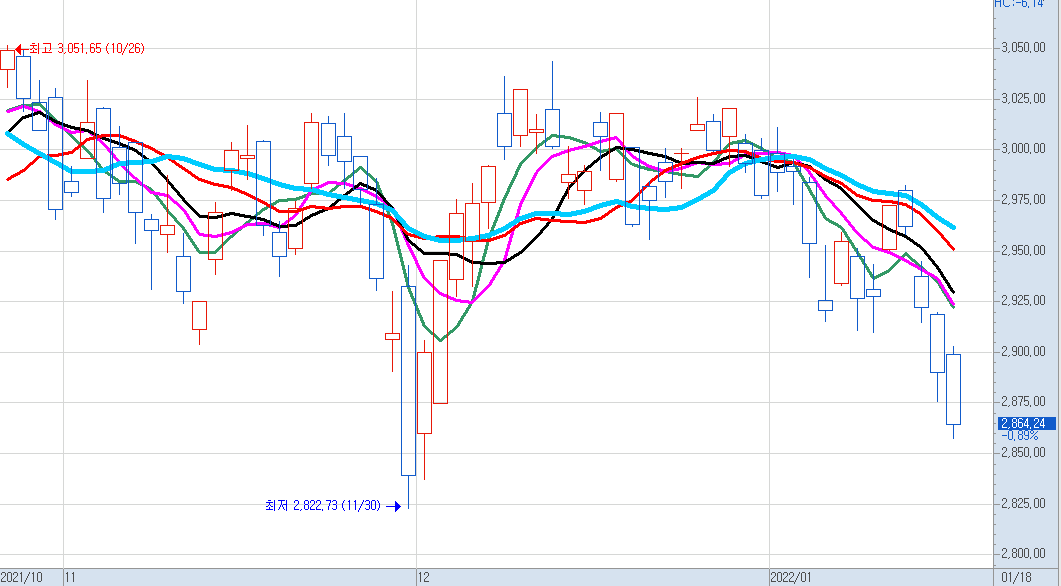Select the 3,000.00 price axis label
The image size is (1061, 586).
(x=1022, y=149)
